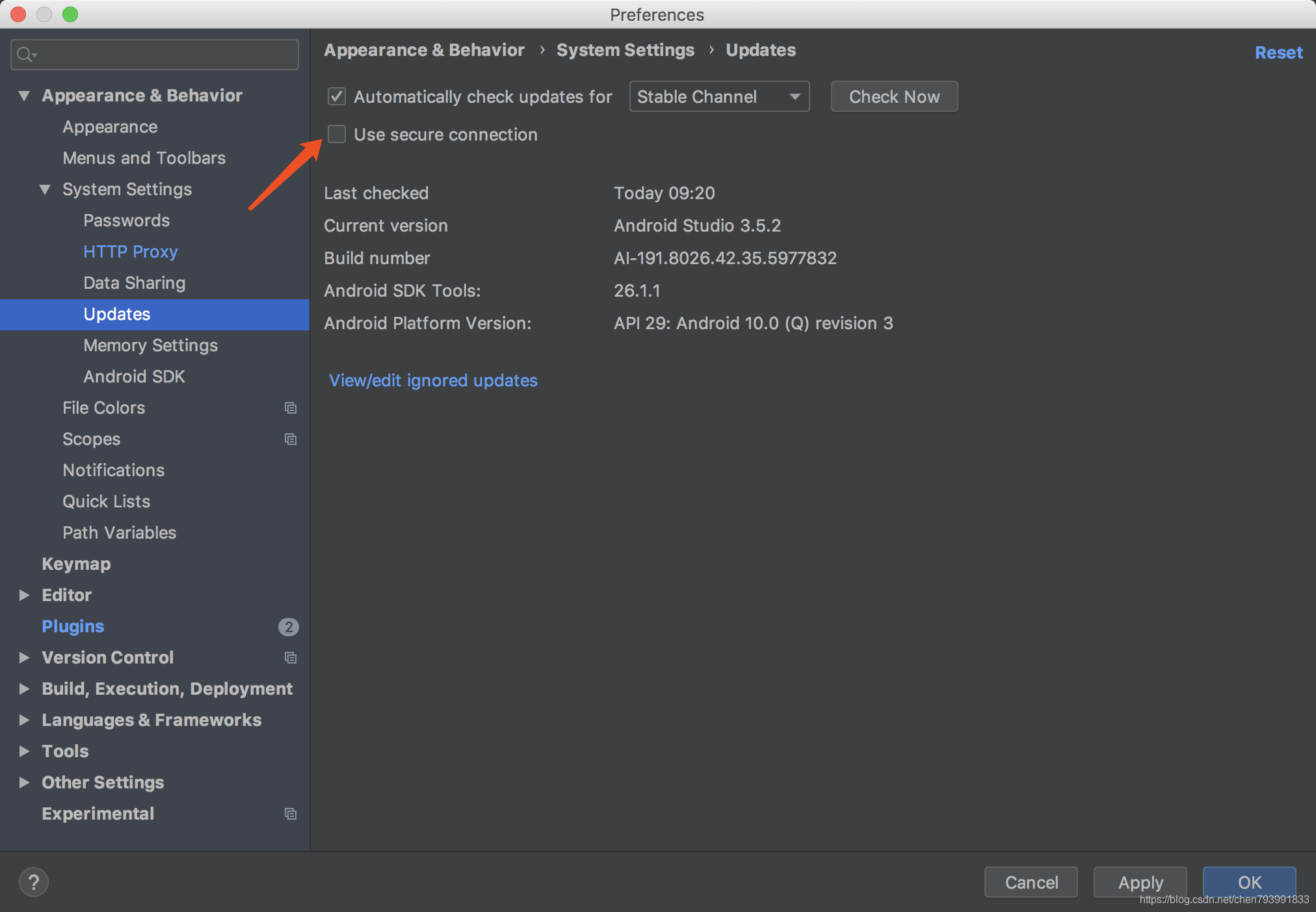Uncheck Automatically check updates for

click(337, 97)
